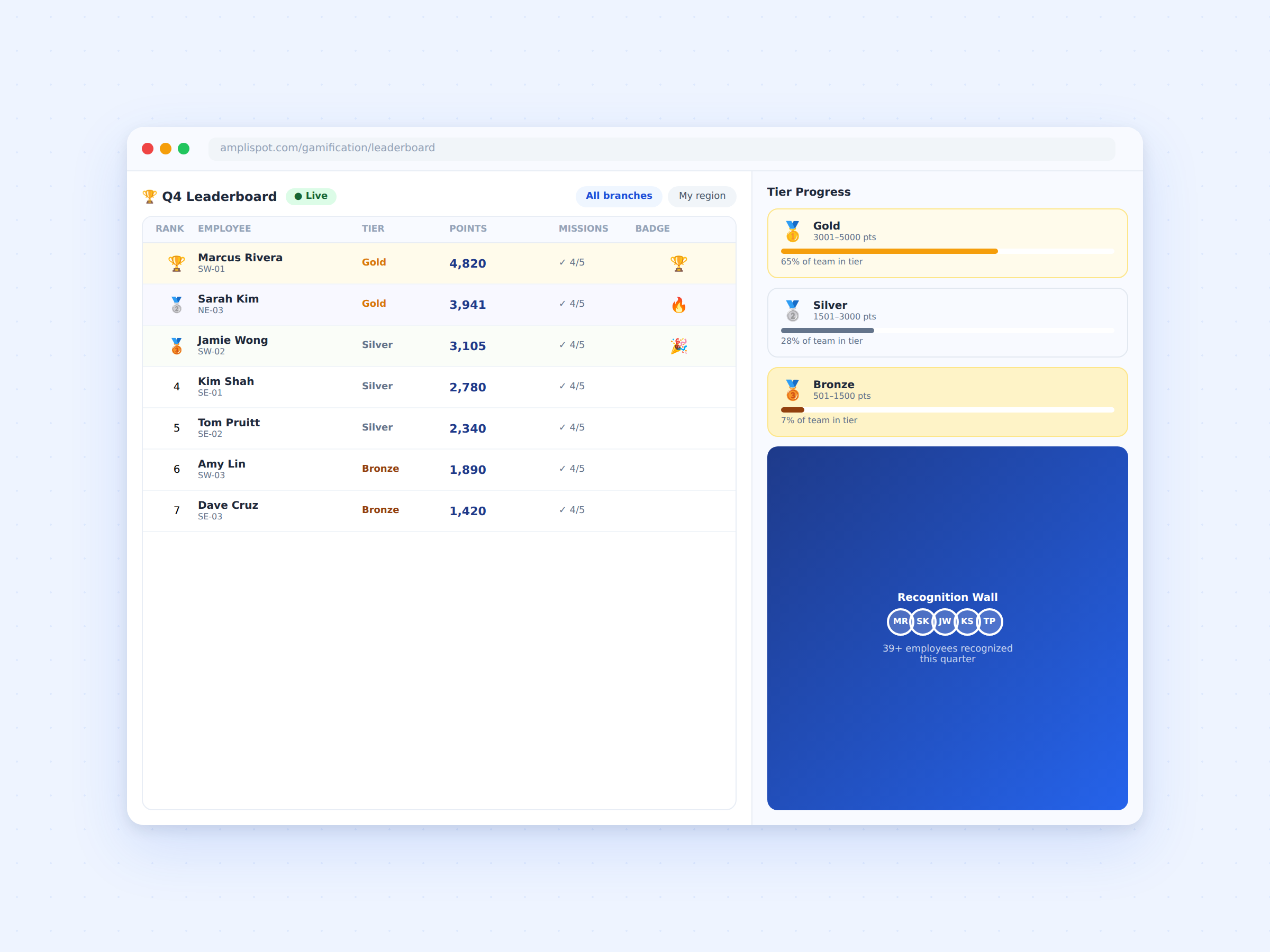
Task: Click the MR avatar on Recognition Wall
Action: point(900,621)
